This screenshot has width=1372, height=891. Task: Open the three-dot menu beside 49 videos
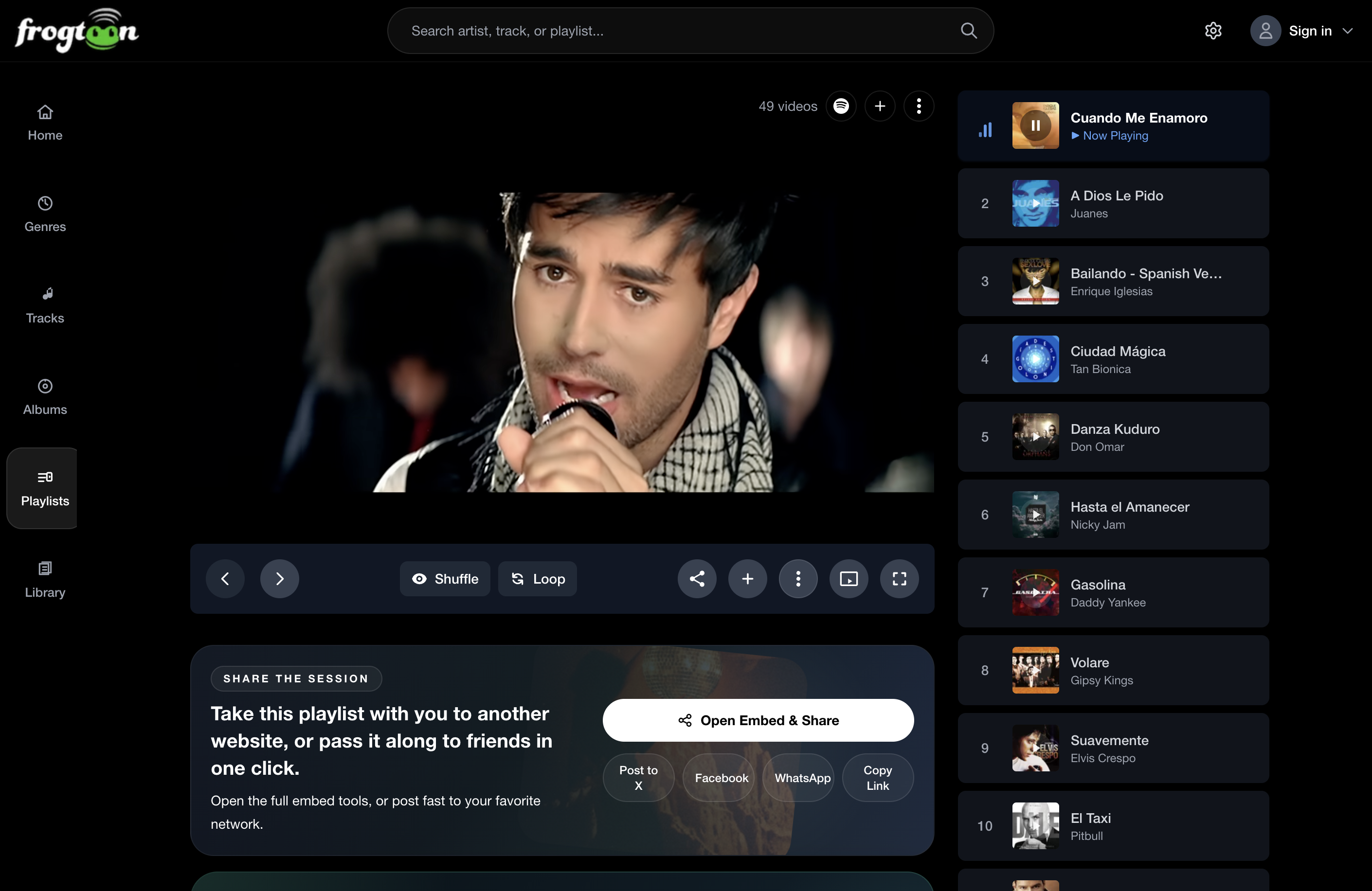point(919,106)
